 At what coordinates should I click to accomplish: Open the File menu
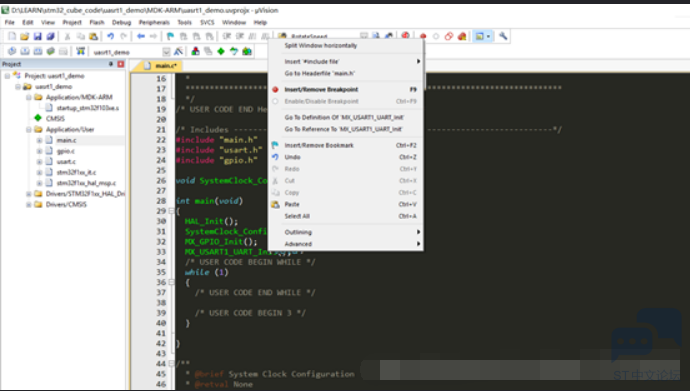point(9,22)
